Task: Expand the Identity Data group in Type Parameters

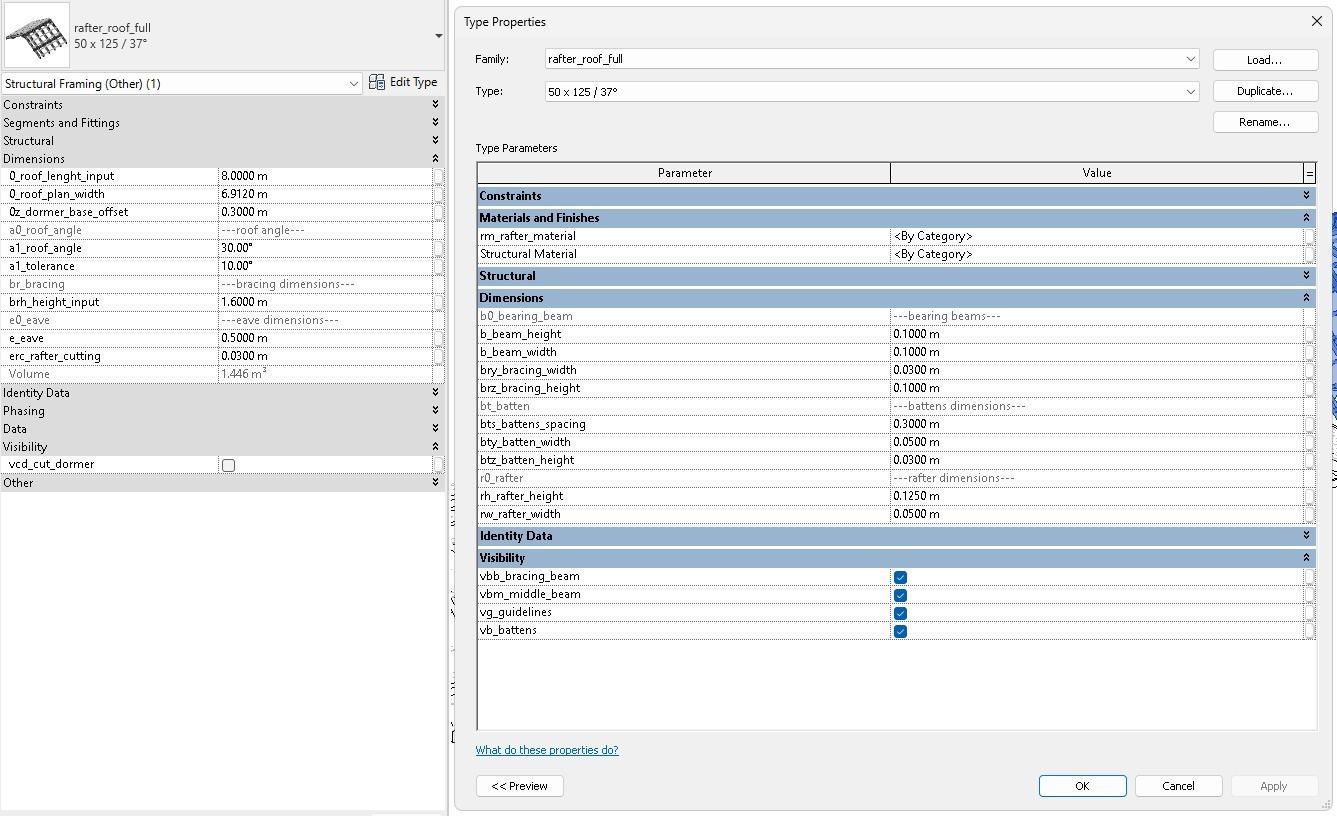Action: pos(1305,536)
